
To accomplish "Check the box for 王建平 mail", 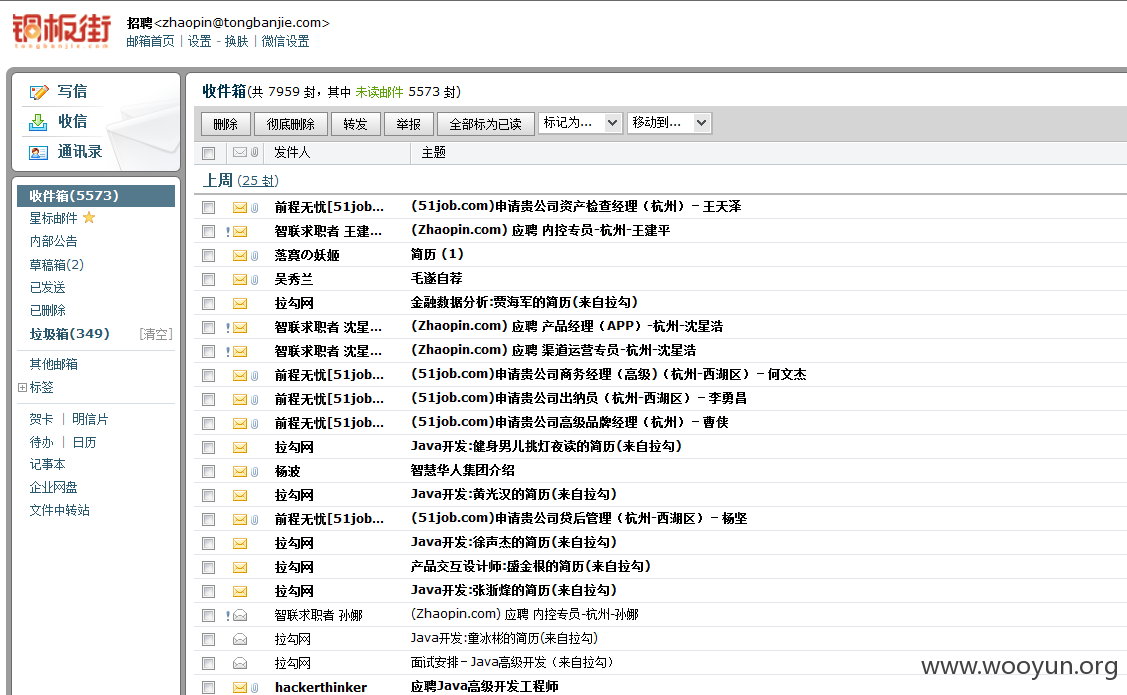I will 208,231.
